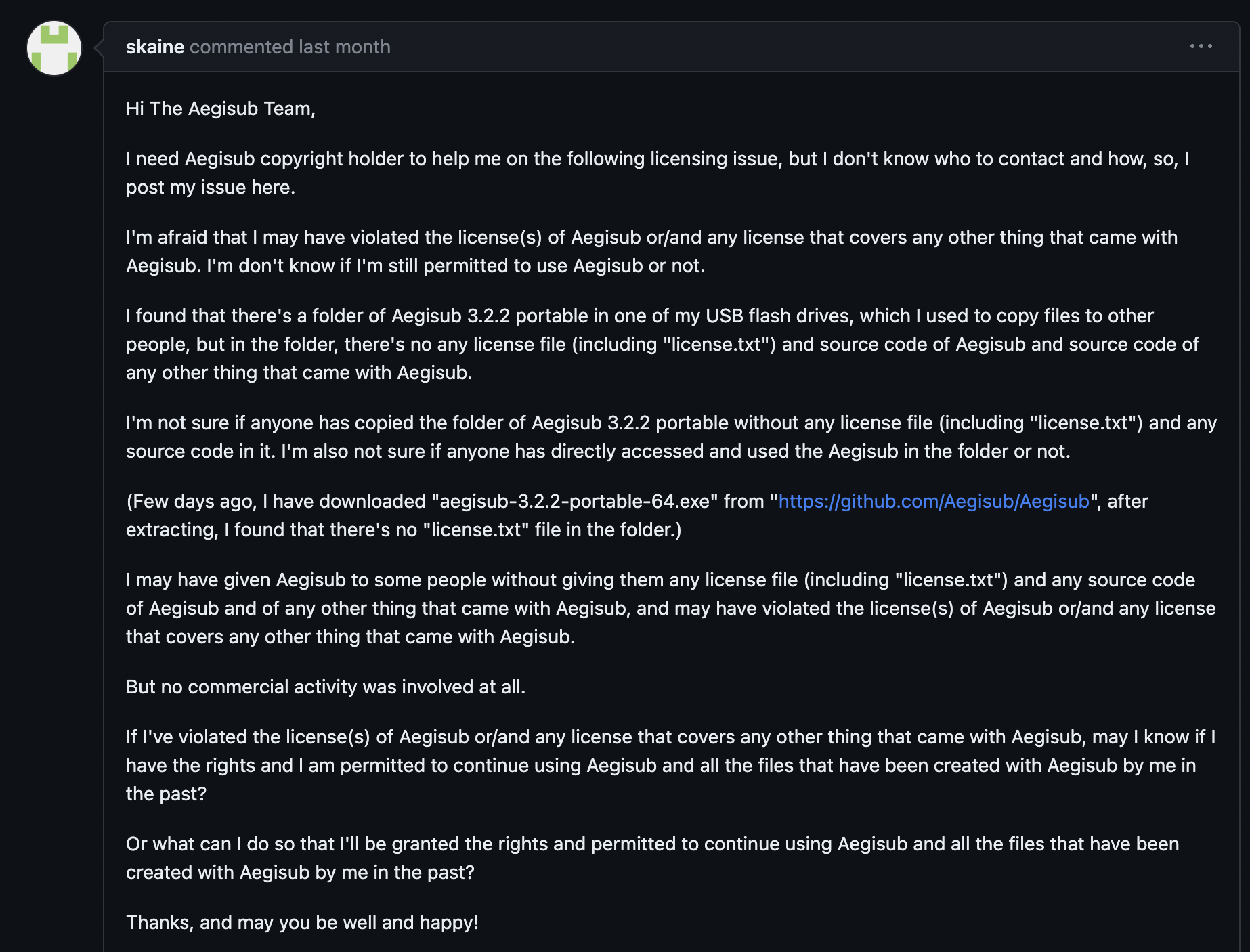Click the "But no commercial activity was involved" sentence
The width and height of the screenshot is (1250, 952).
[x=326, y=687]
